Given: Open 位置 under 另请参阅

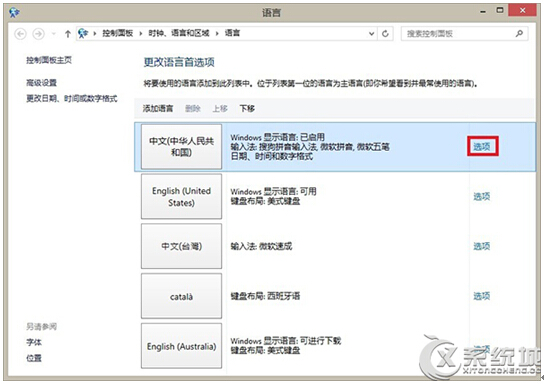Looking at the screenshot, I should click(34, 358).
